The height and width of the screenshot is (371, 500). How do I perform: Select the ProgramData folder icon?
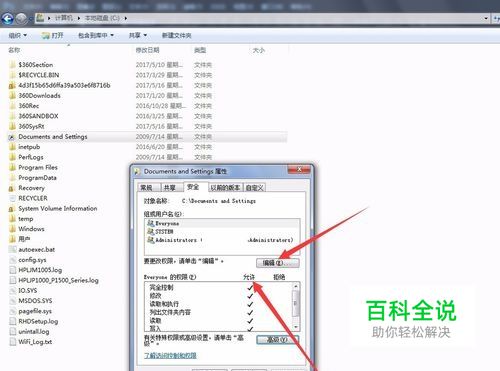pos(12,178)
